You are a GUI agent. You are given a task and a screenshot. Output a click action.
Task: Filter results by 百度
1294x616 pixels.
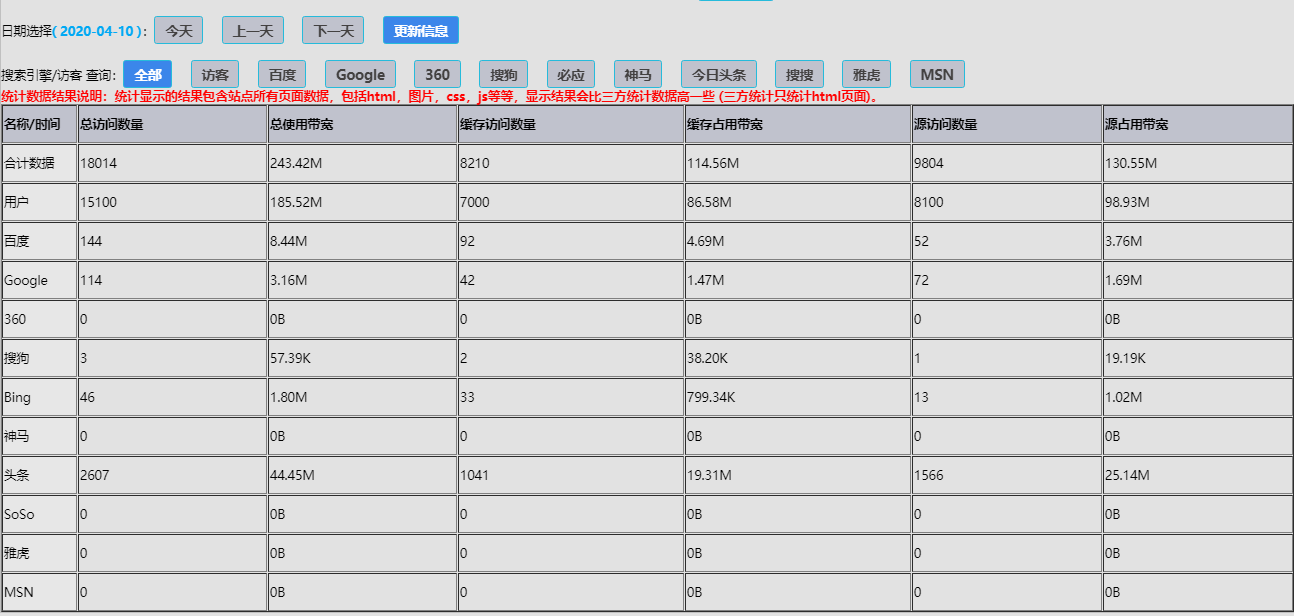282,75
